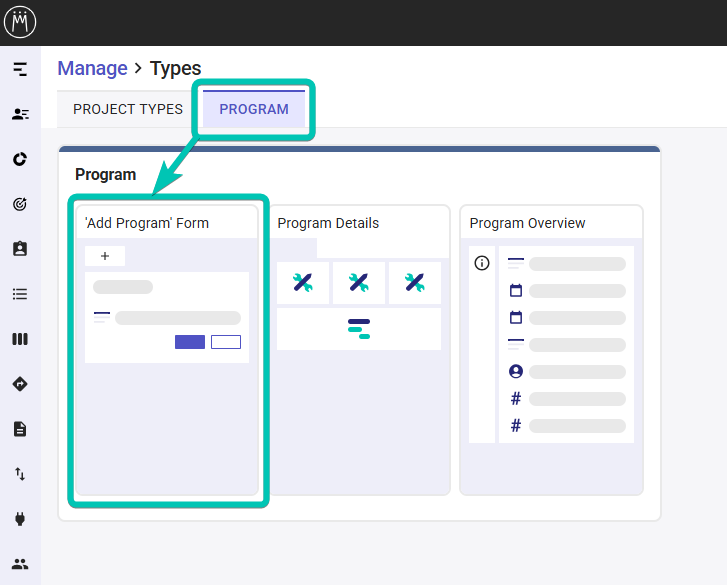Click the second calendar icon in Program Overview
Screen dimensions: 727x585
click(516, 318)
